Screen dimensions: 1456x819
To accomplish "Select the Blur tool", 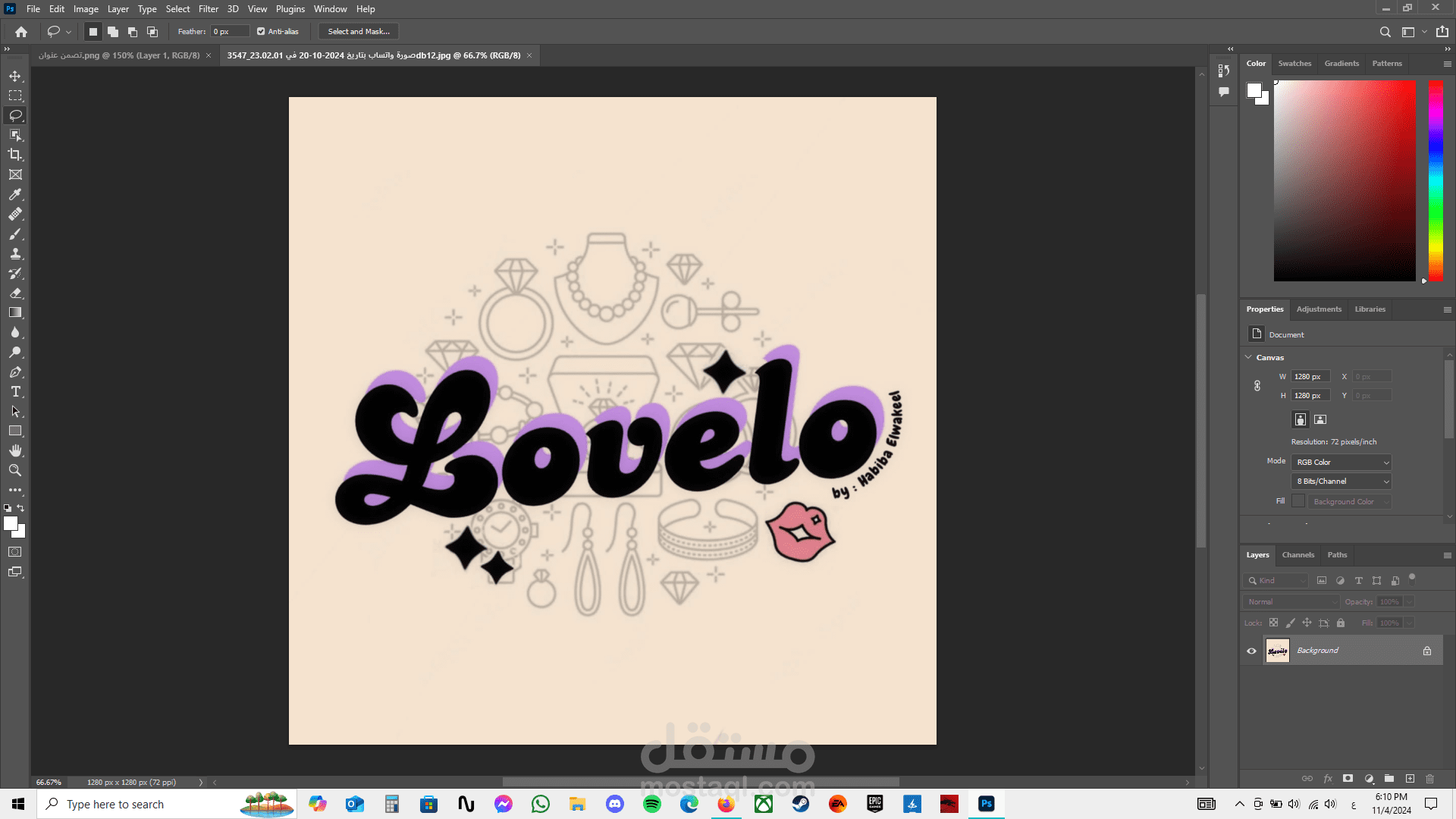I will [x=15, y=332].
